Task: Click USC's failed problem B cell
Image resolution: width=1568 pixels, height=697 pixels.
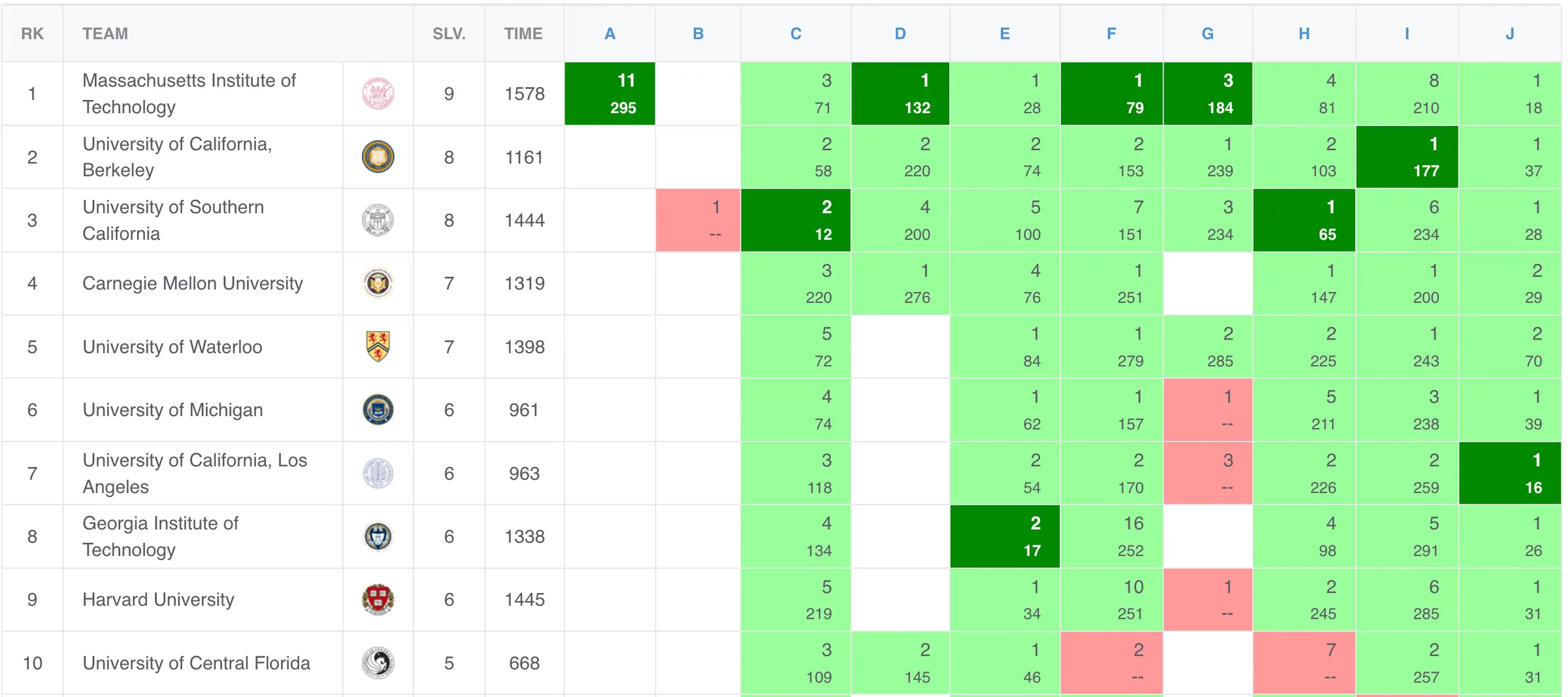Action: point(698,220)
